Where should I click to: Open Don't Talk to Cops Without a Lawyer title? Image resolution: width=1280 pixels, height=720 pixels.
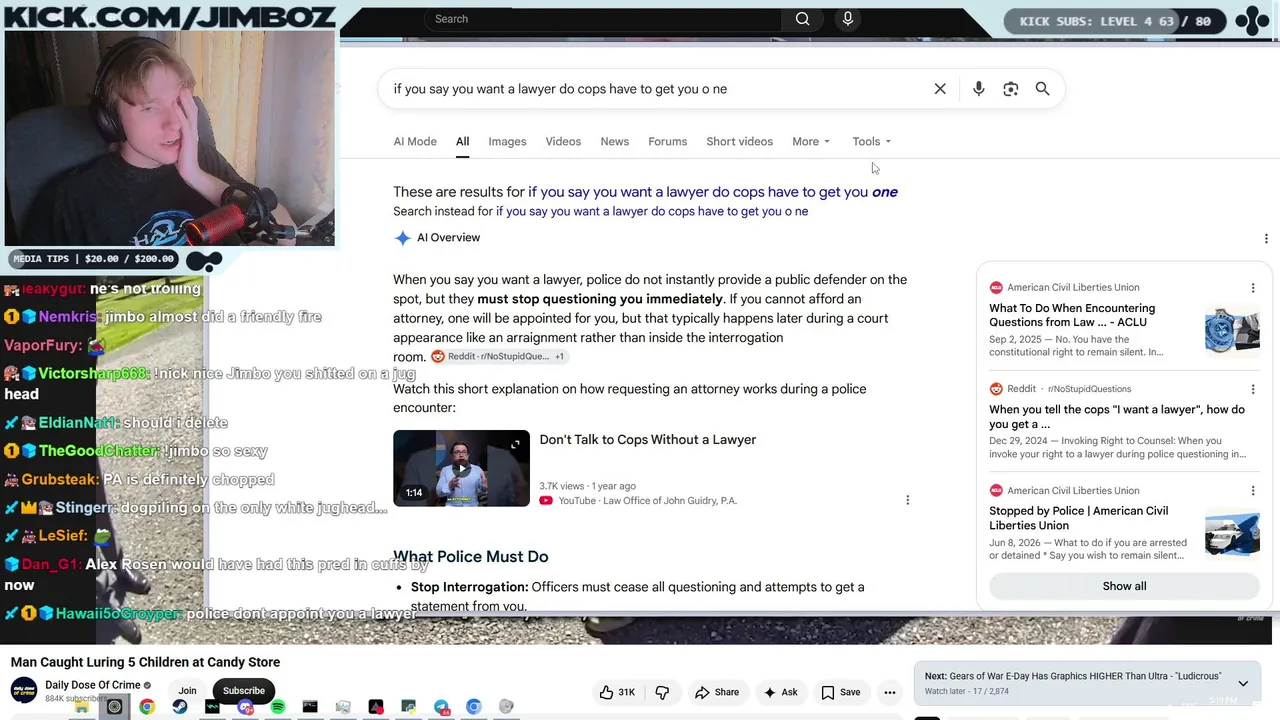click(647, 439)
